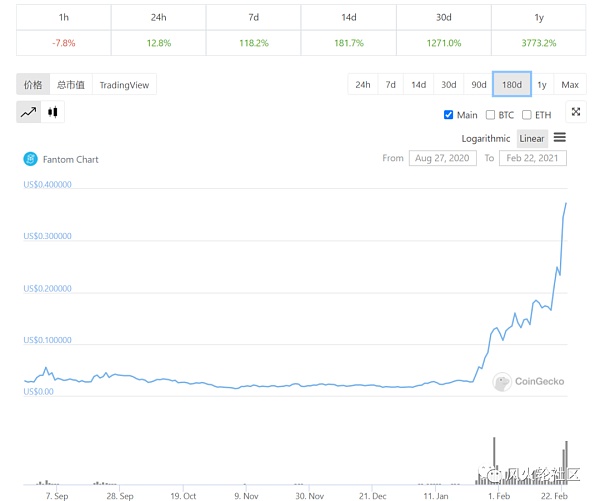Select the Linear scale option
Viewport: 600px width, 501px height.
coord(531,138)
